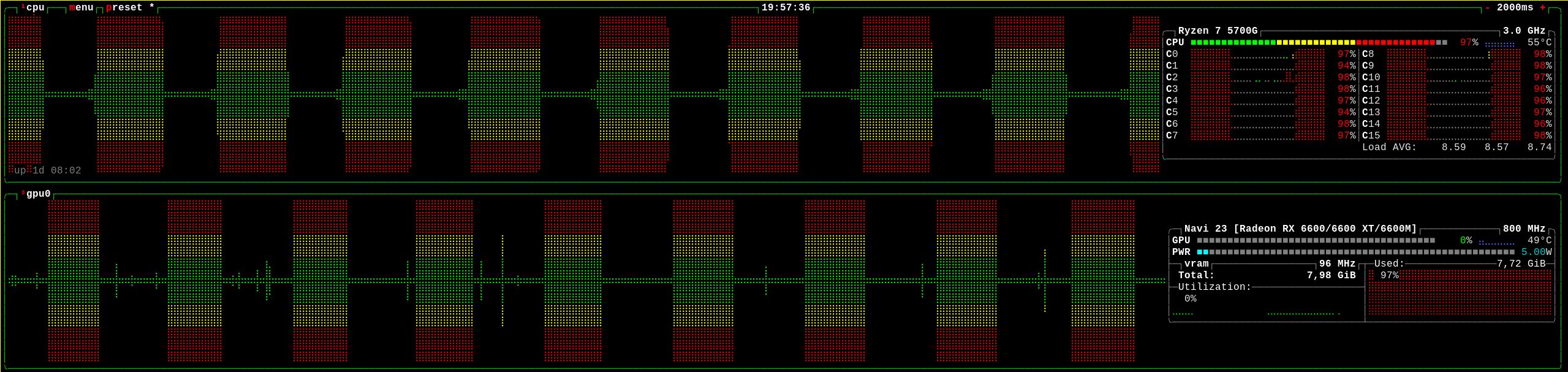Click the C6 core label
1568x372 pixels.
click(x=1172, y=124)
